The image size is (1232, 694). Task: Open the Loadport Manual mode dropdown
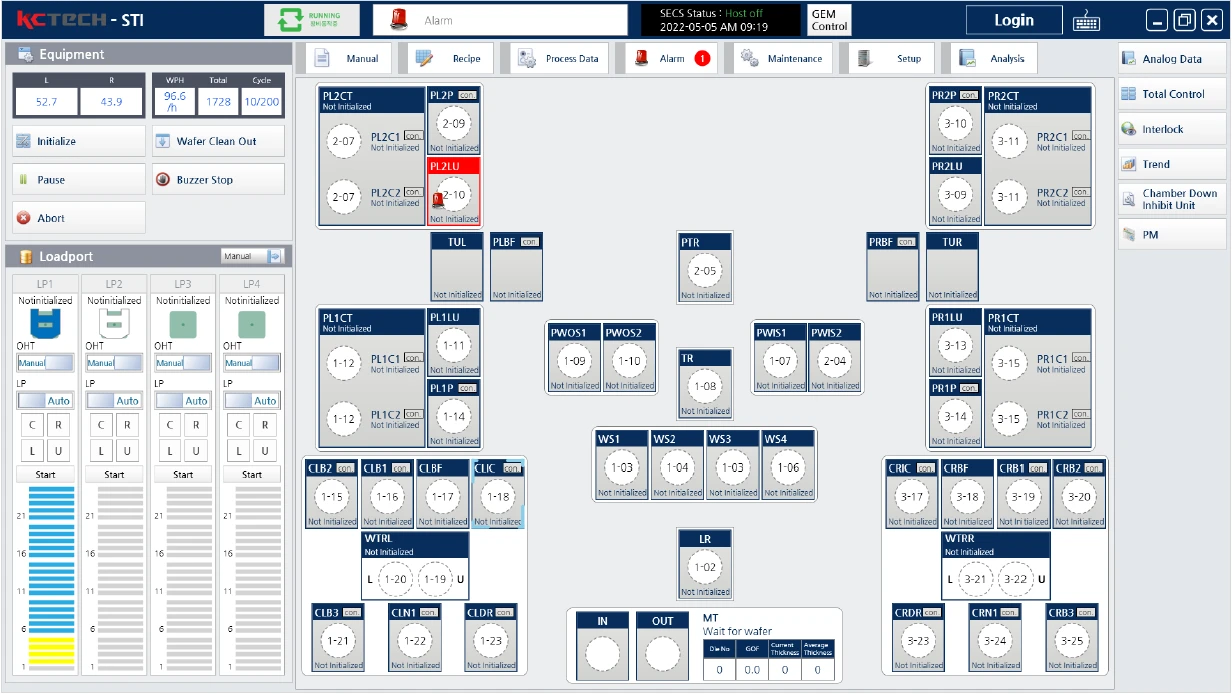point(253,256)
